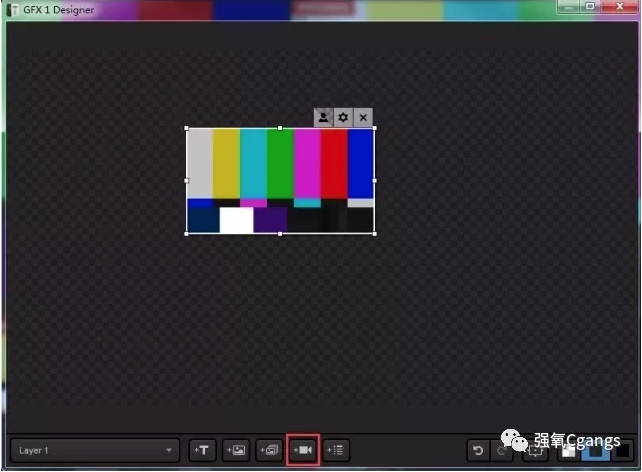Click the safe area guide button
This screenshot has height=472, width=642.
point(536,451)
